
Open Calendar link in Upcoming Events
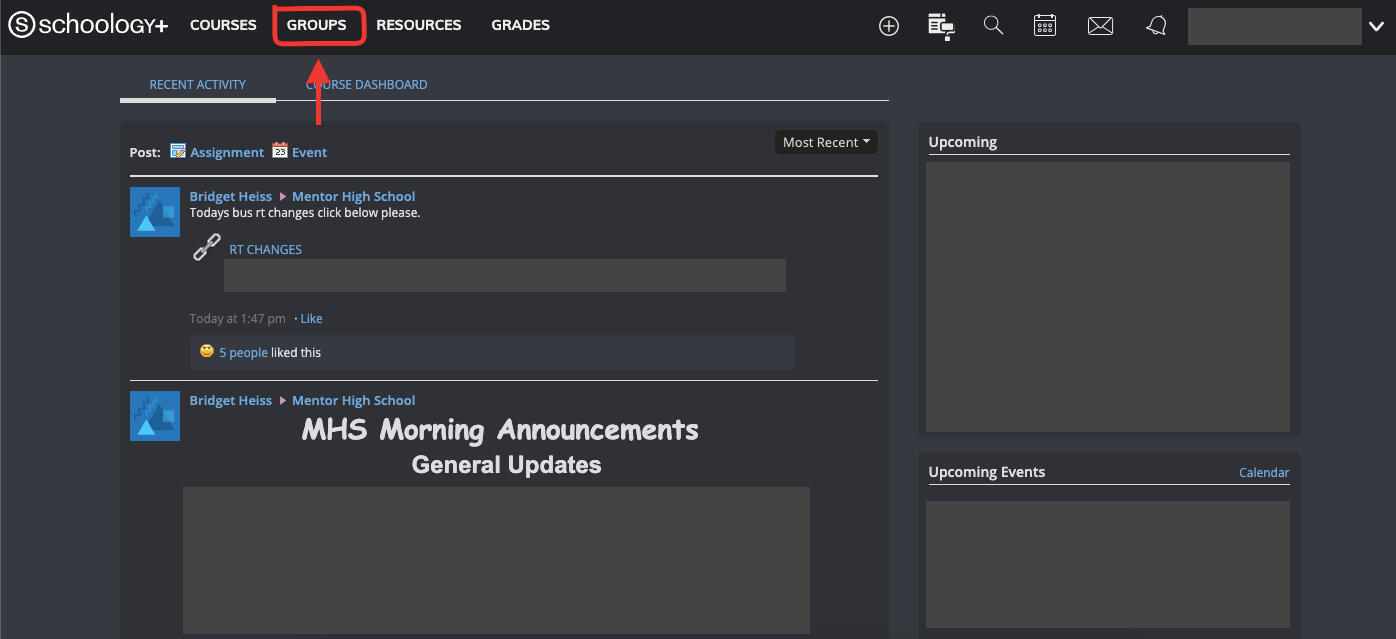coord(1263,473)
